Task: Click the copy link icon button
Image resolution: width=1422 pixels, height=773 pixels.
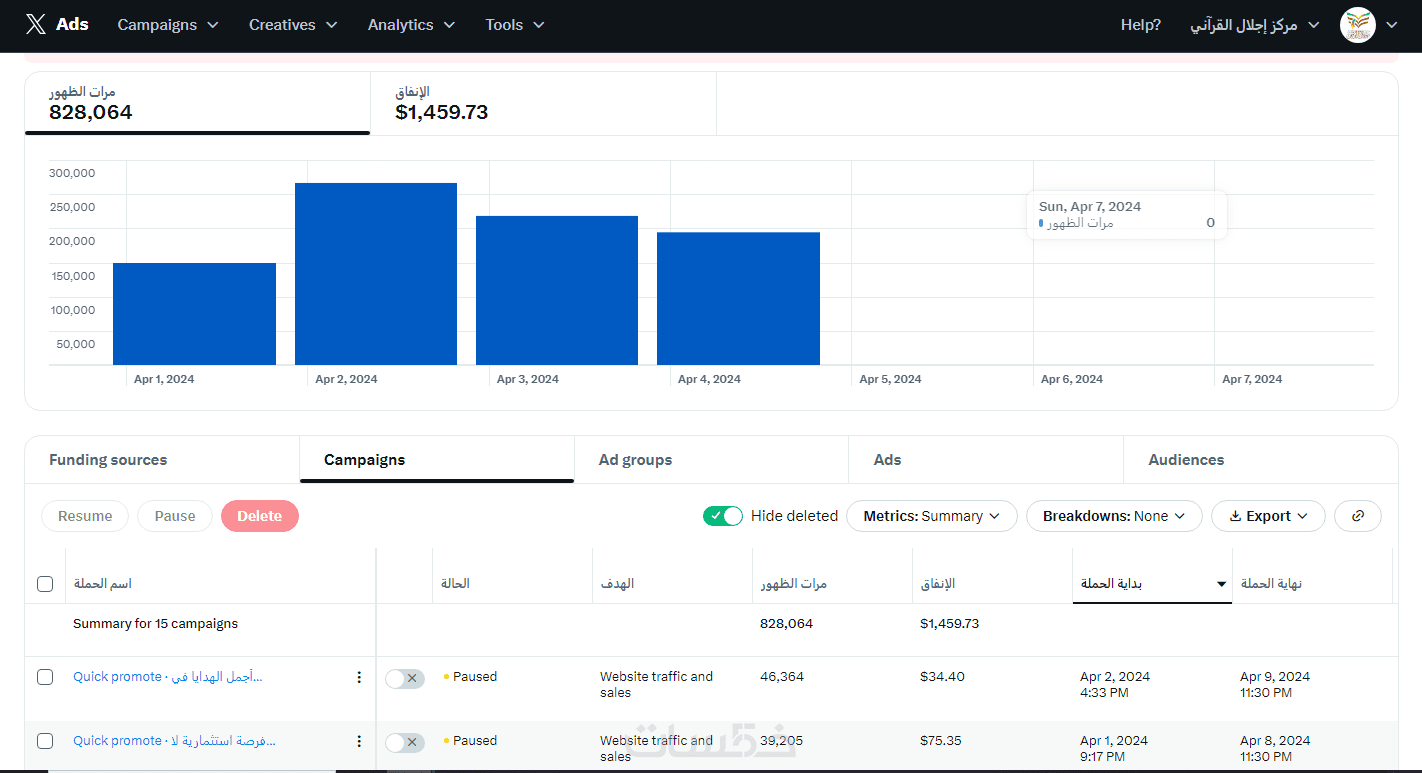Action: click(x=1358, y=516)
